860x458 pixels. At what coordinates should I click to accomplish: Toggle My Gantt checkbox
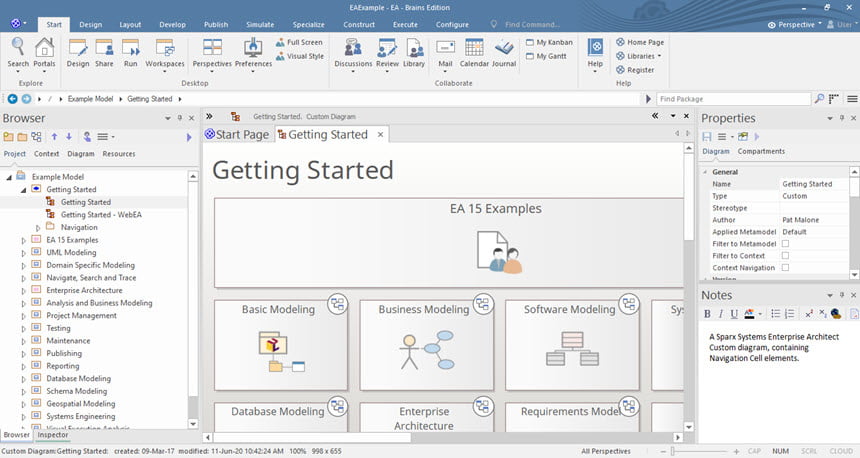530,56
